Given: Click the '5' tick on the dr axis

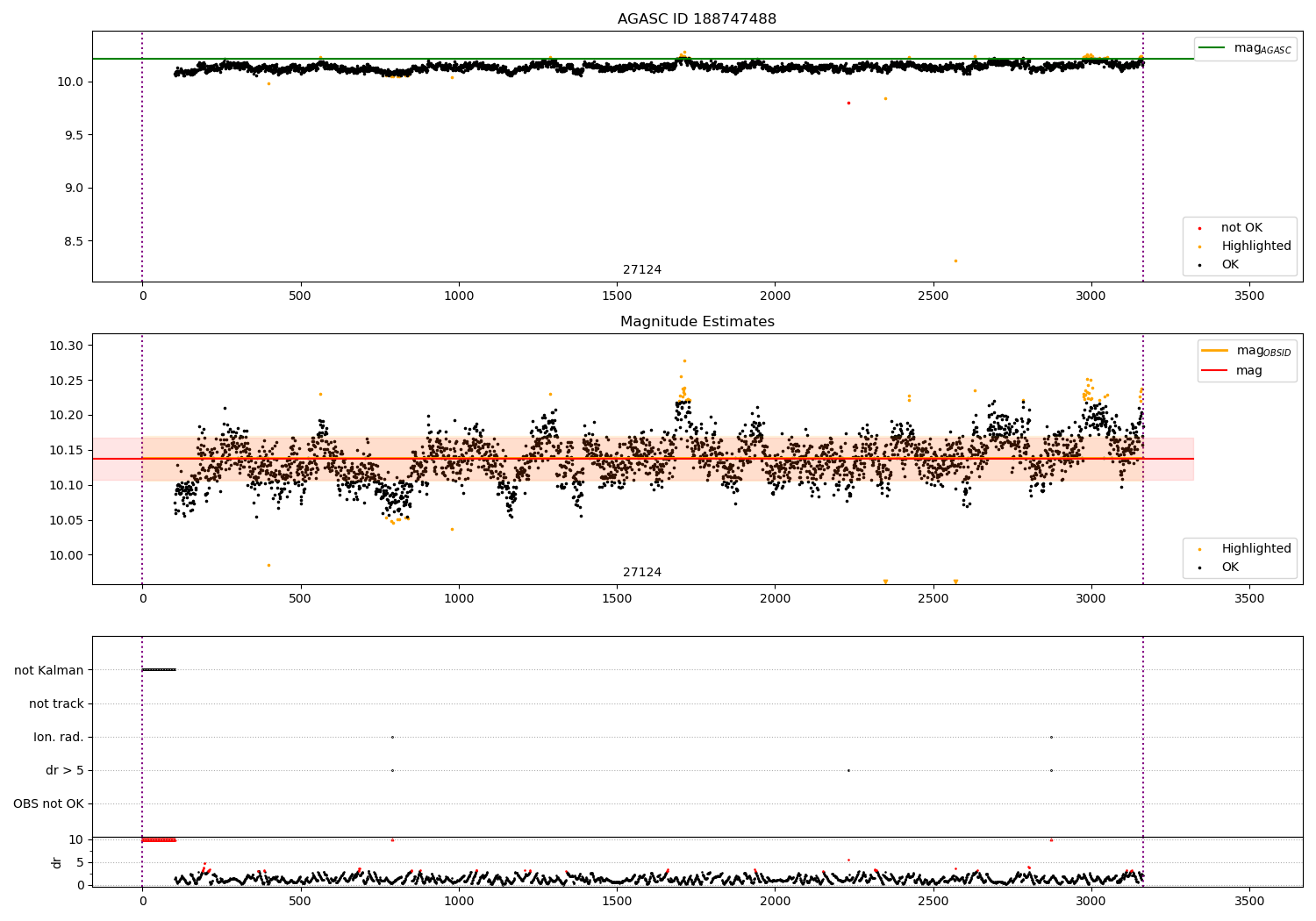Looking at the screenshot, I should click(81, 863).
